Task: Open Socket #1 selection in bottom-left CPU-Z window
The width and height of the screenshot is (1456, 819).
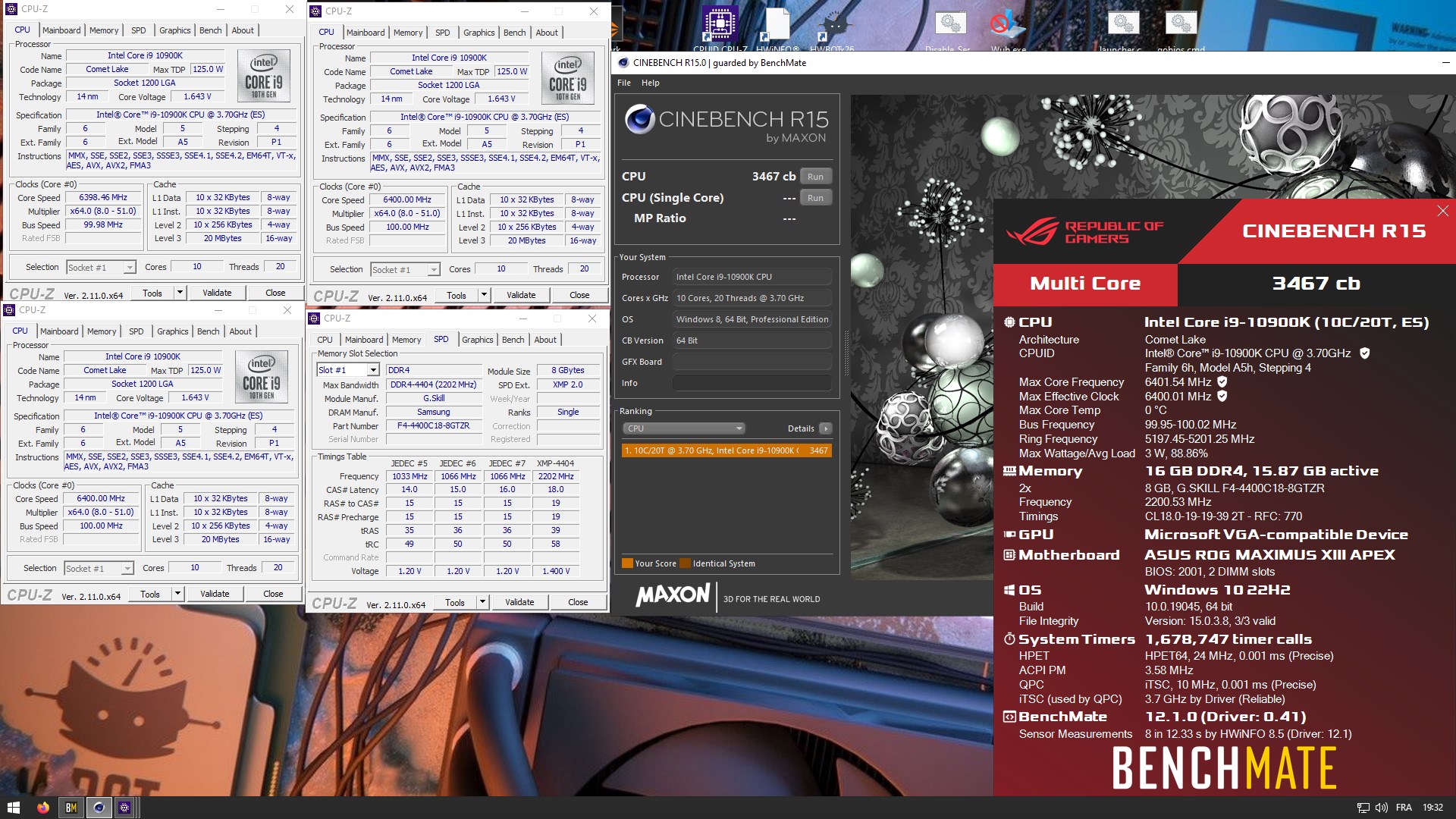Action: 99,568
